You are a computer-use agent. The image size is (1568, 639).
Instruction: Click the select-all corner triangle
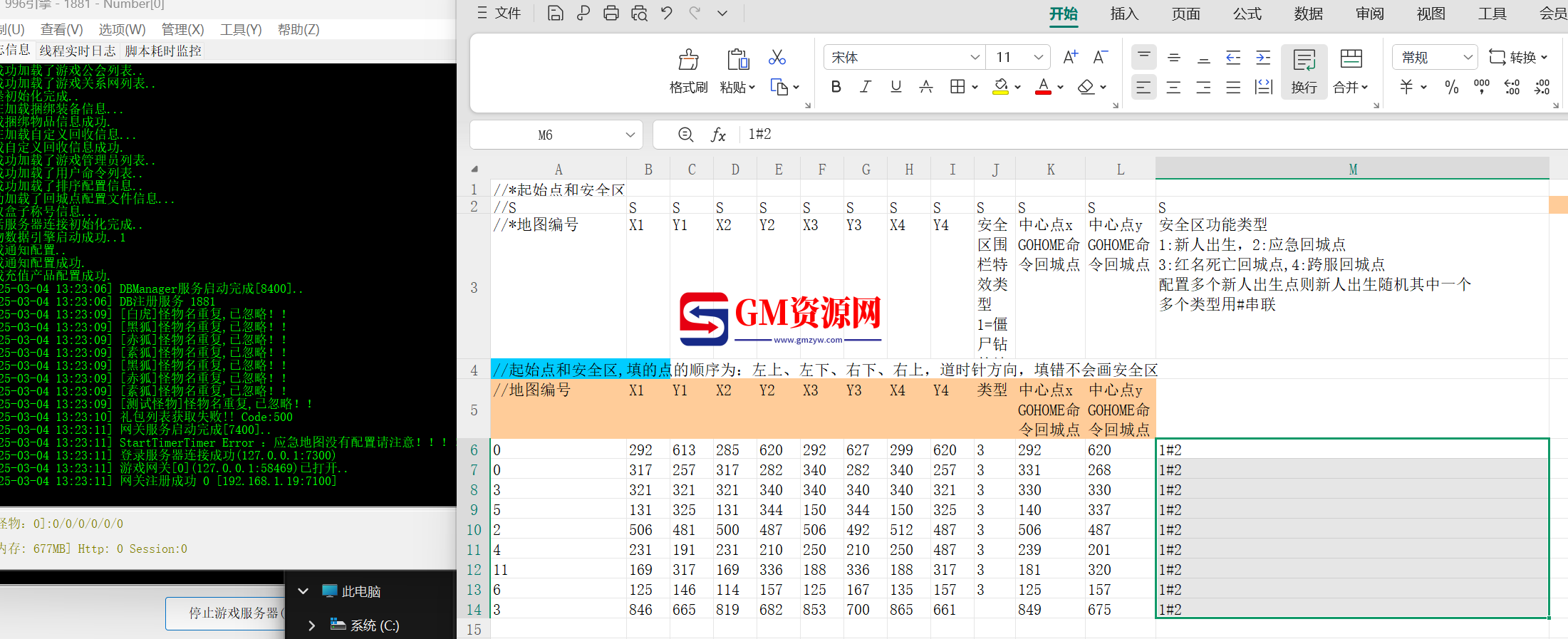coord(474,170)
